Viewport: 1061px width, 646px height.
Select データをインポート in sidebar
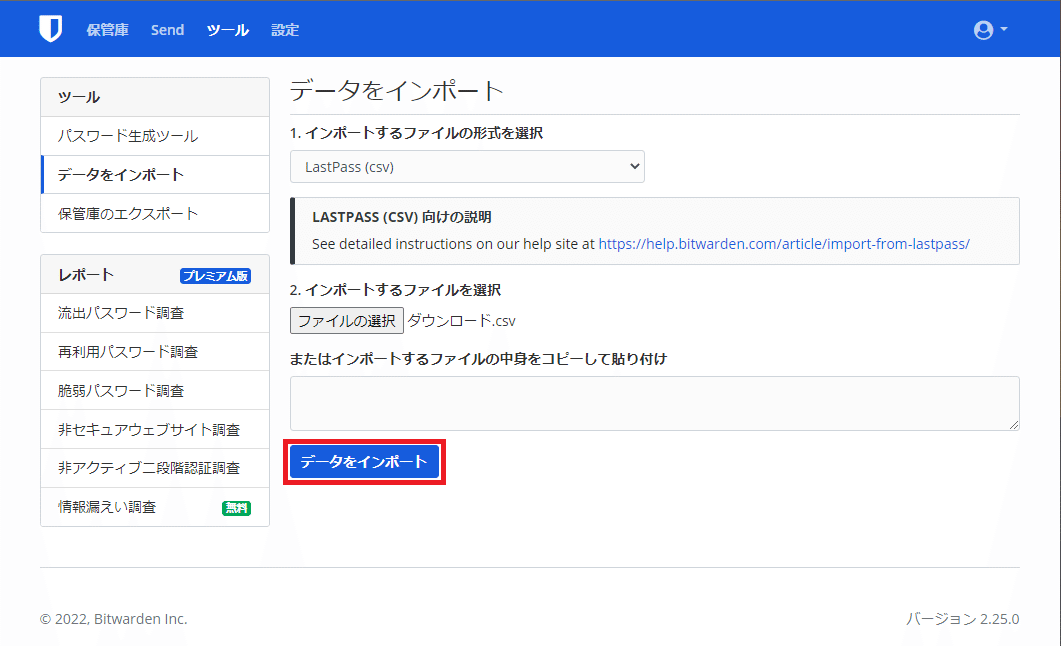point(155,175)
